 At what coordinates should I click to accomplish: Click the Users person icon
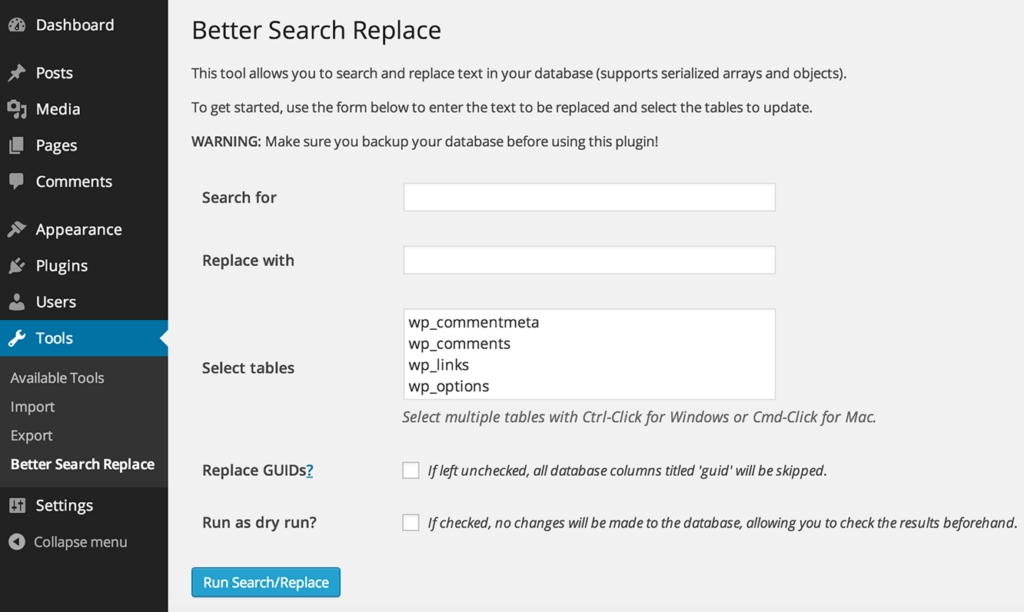[16, 302]
